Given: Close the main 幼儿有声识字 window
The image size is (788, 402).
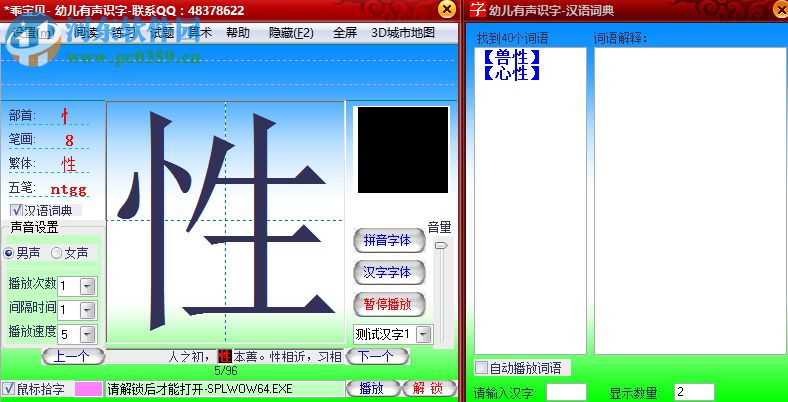Looking at the screenshot, I should (447, 9).
